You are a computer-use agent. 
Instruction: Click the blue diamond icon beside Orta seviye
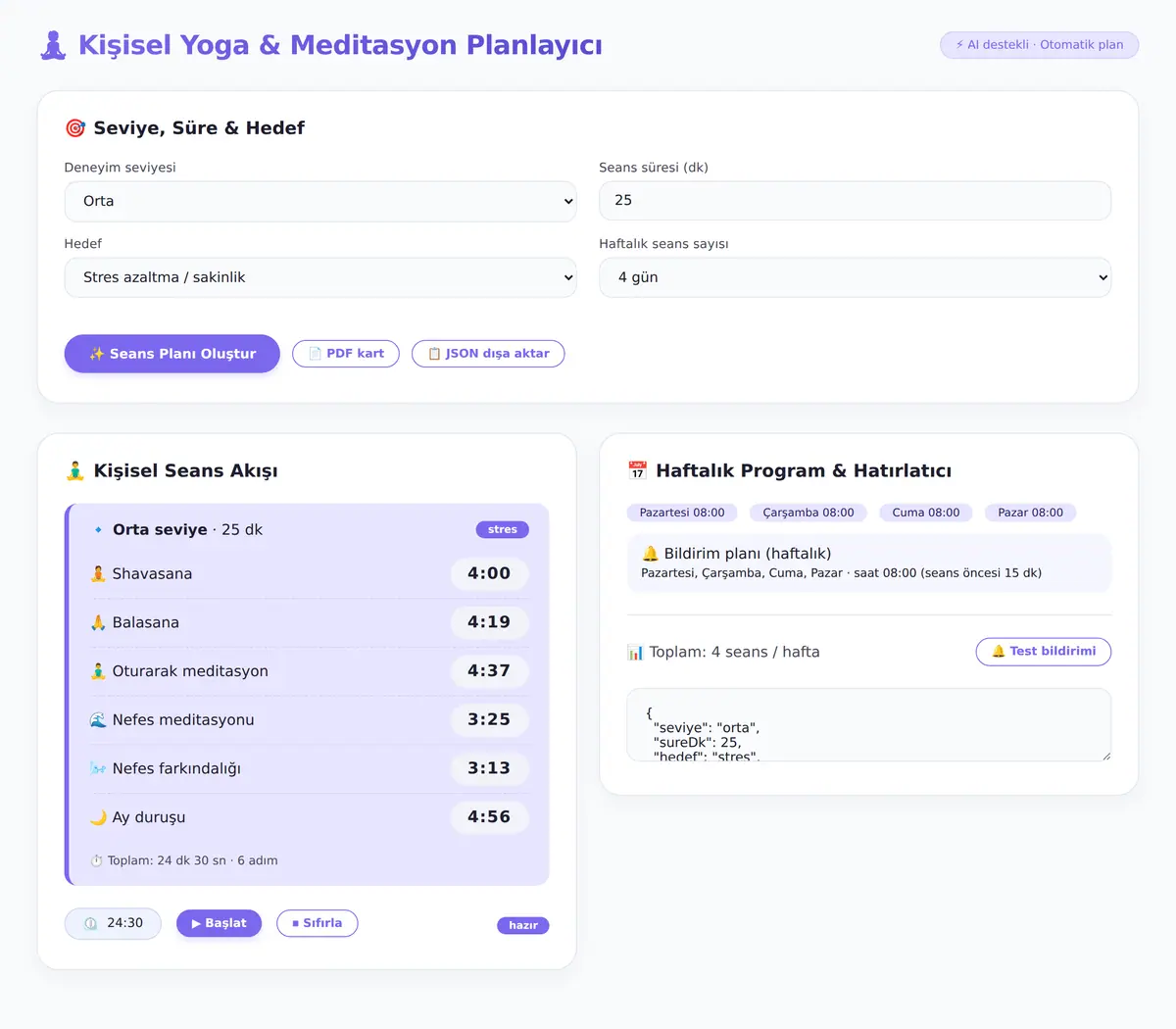coord(98,530)
